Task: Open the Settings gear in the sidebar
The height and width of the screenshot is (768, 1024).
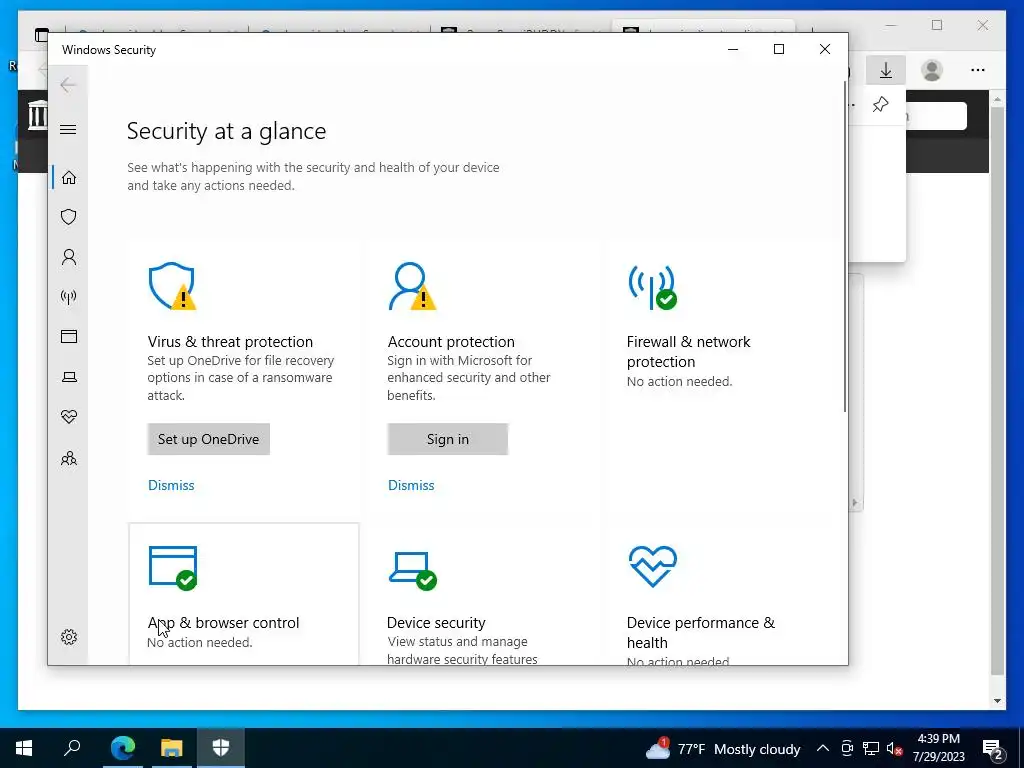Action: 69,637
